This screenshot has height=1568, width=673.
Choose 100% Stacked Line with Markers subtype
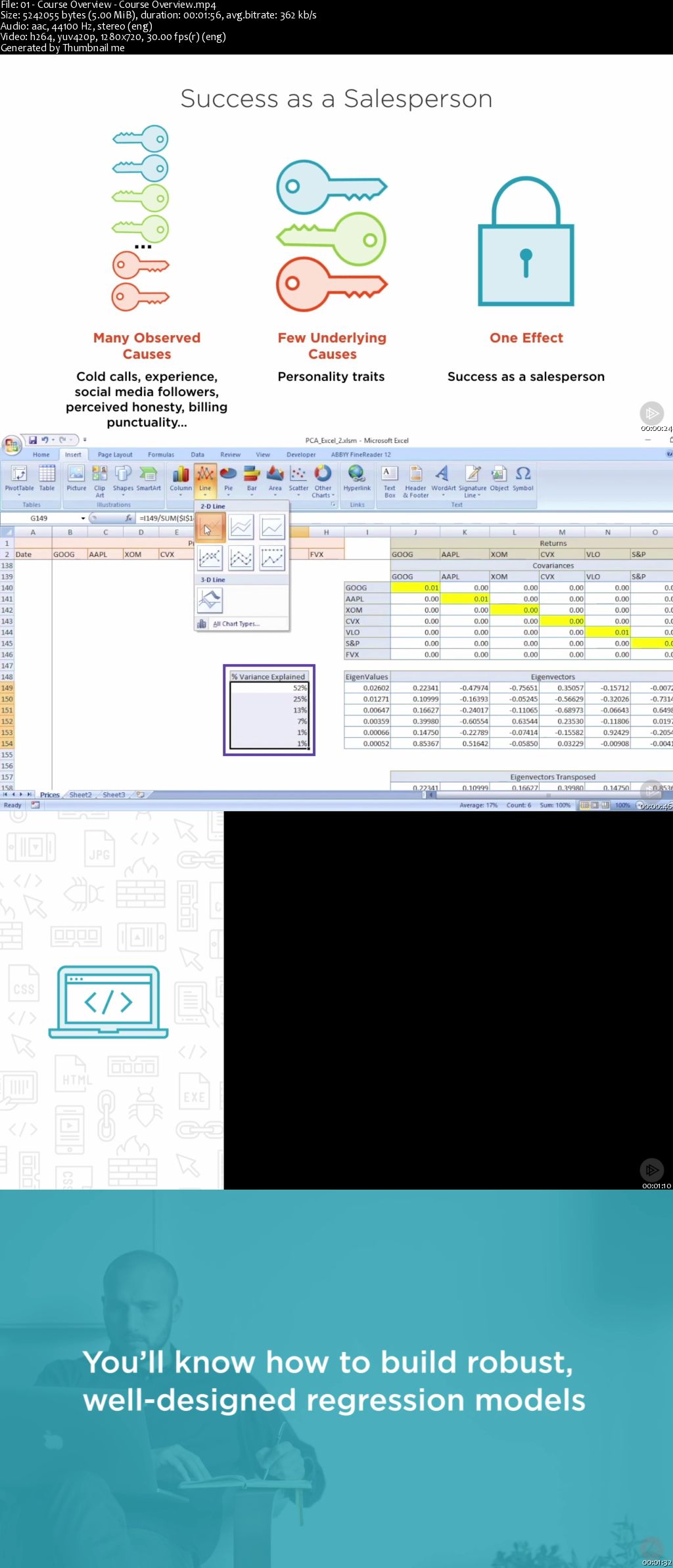pos(272,558)
